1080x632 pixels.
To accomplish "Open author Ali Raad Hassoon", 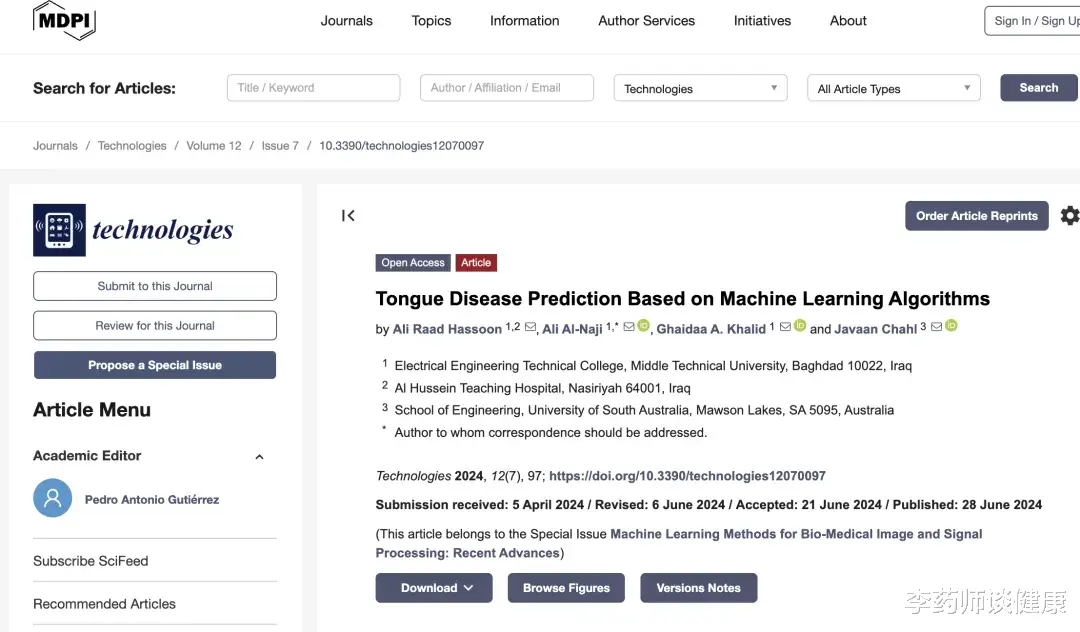I will pos(447,329).
